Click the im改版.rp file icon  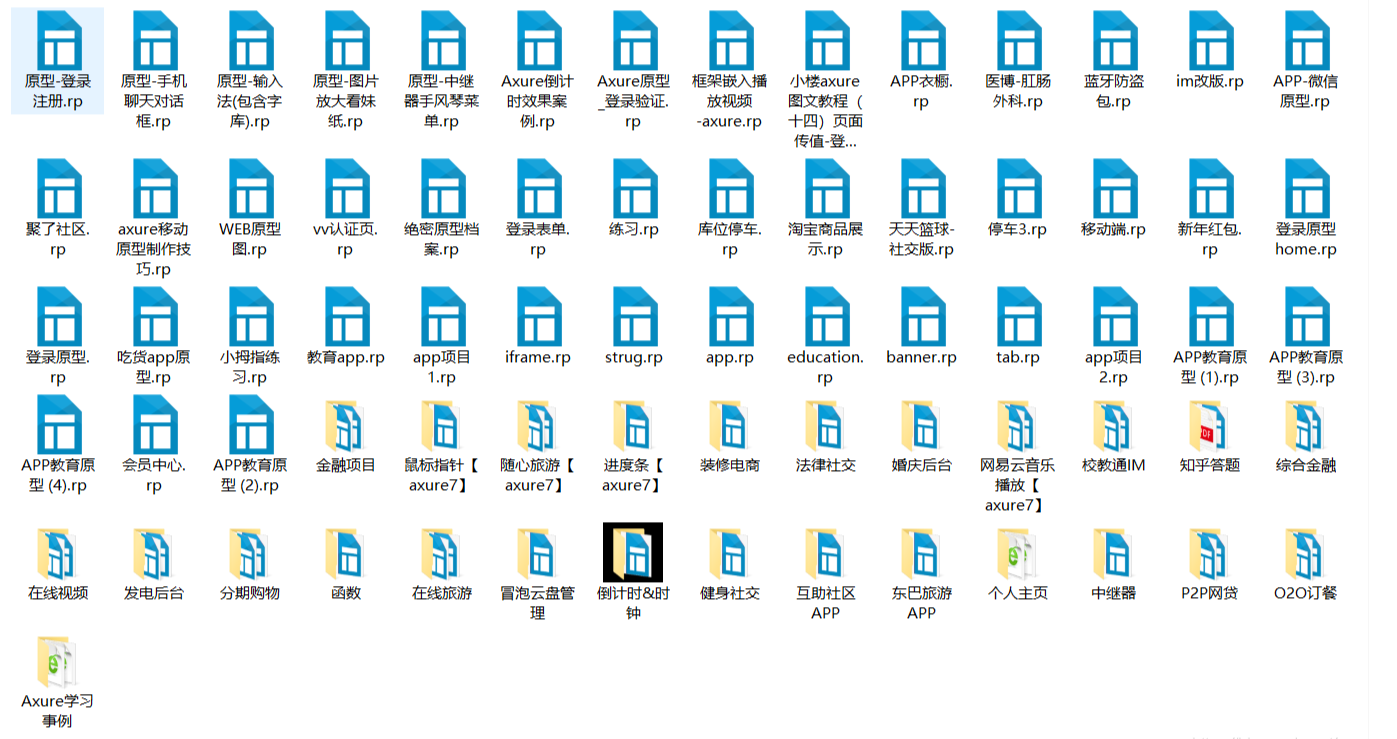pyautogui.click(x=1211, y=40)
